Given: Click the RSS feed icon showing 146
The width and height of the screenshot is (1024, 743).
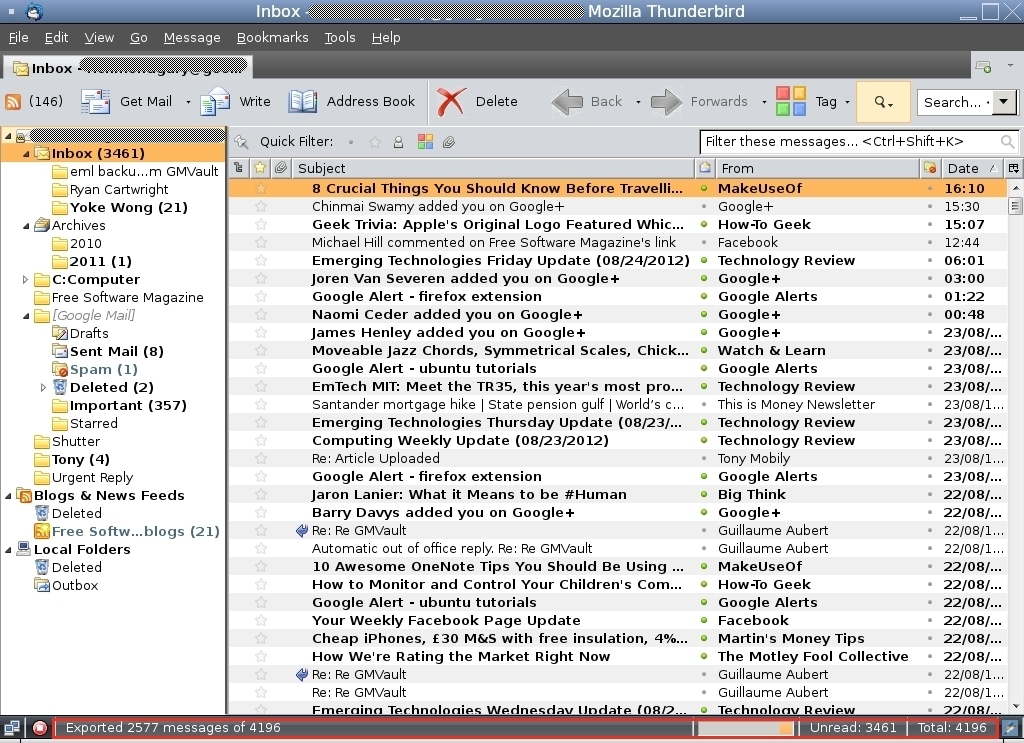Looking at the screenshot, I should click(x=13, y=102).
